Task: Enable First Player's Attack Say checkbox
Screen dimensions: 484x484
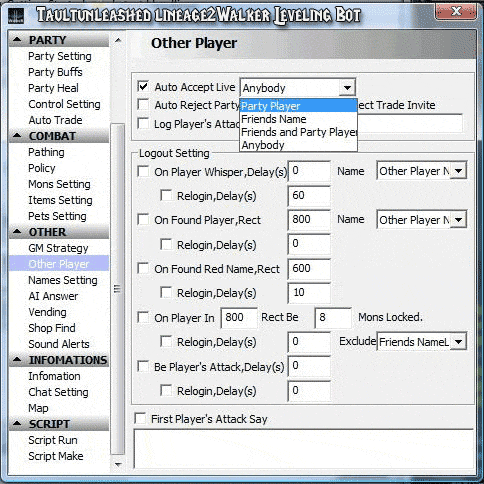Action: pyautogui.click(x=140, y=418)
